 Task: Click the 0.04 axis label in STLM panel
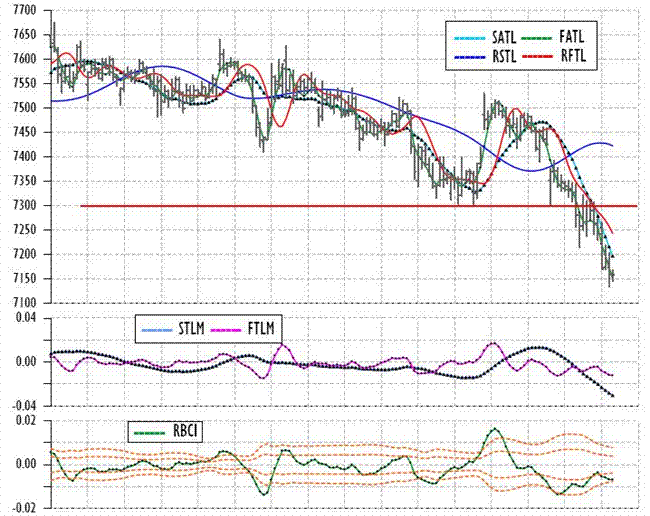pyautogui.click(x=26, y=318)
